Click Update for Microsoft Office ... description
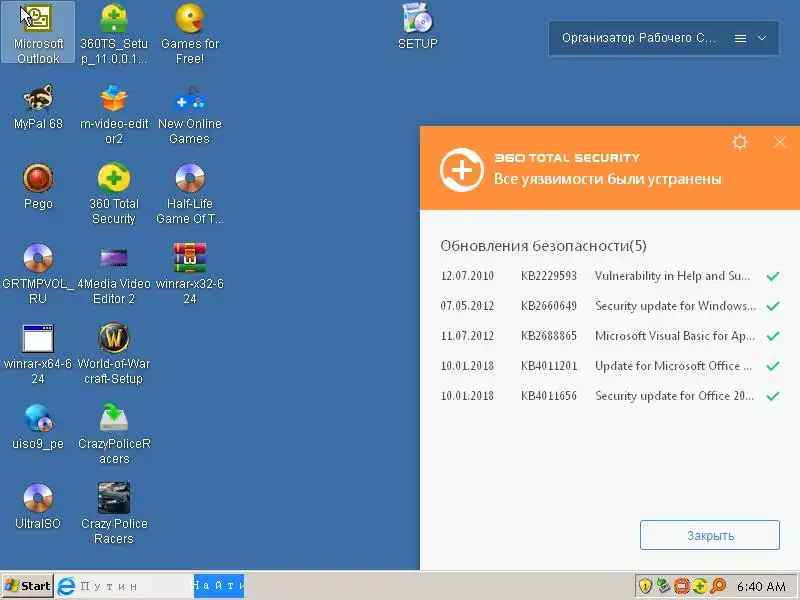The height and width of the screenshot is (600, 800). tap(673, 366)
